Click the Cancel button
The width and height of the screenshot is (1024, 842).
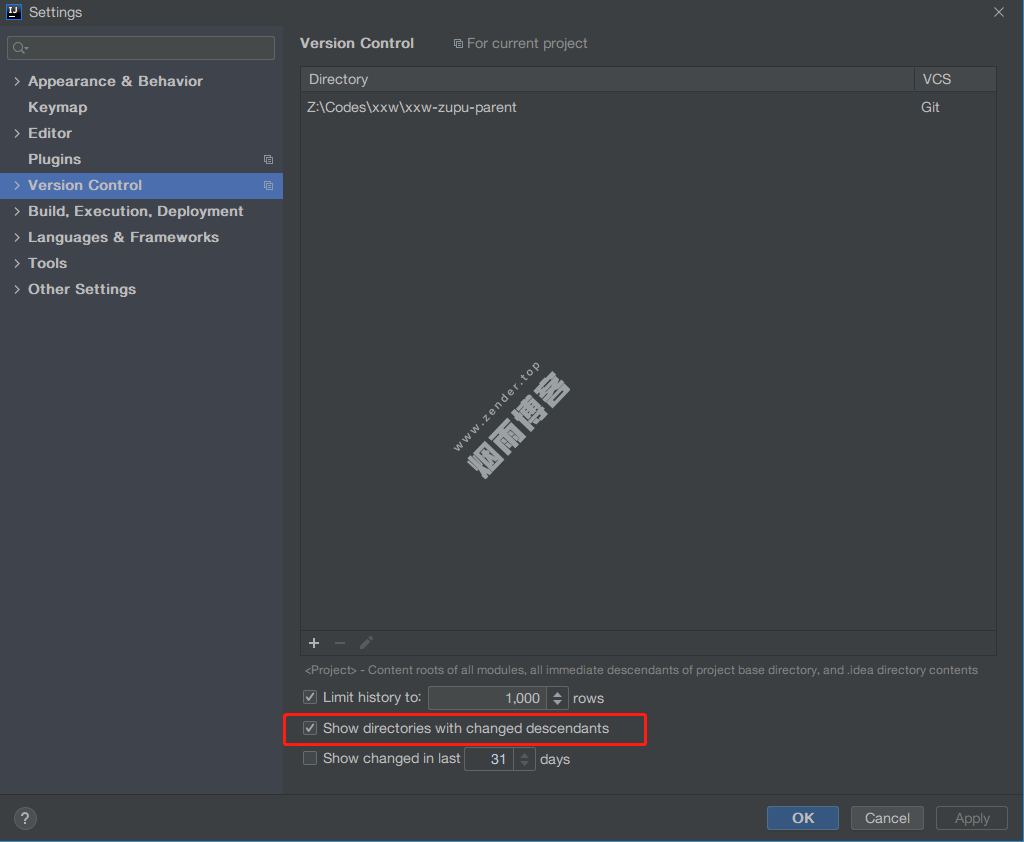(887, 818)
